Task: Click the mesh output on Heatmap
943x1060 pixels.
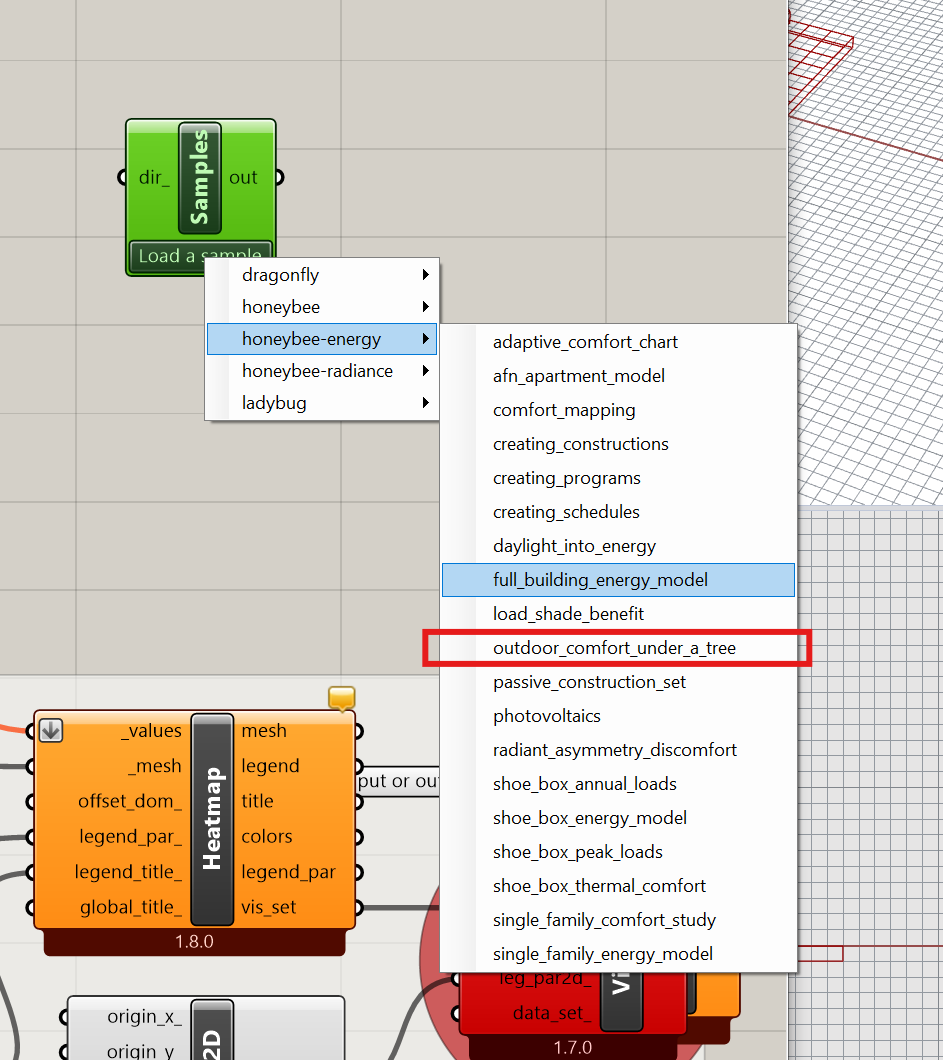Action: pos(264,731)
